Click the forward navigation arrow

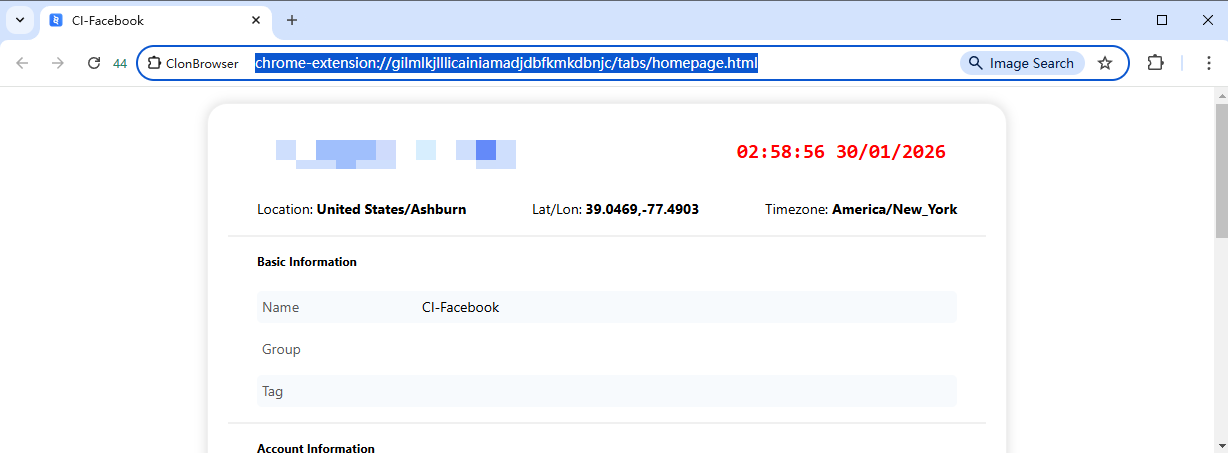click(58, 63)
